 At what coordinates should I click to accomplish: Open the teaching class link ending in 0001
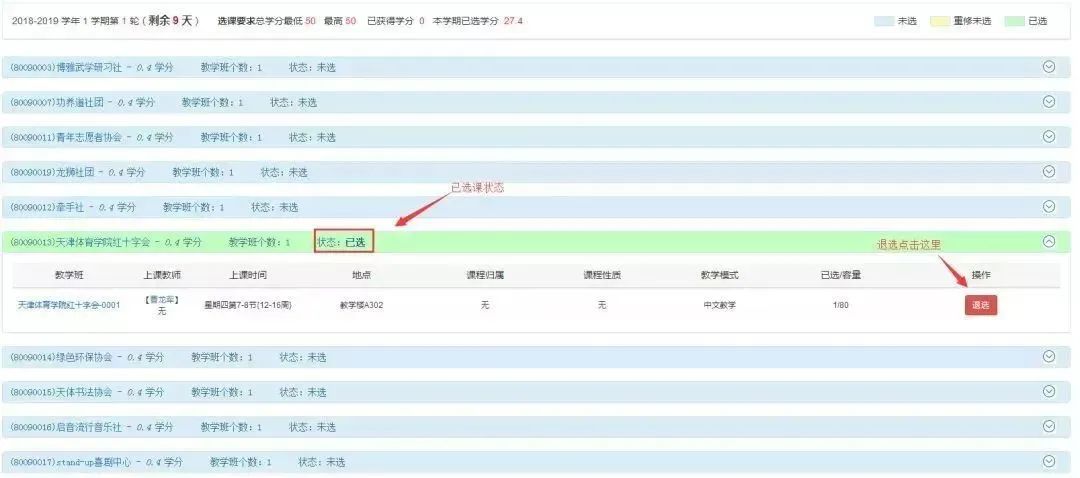[x=69, y=305]
